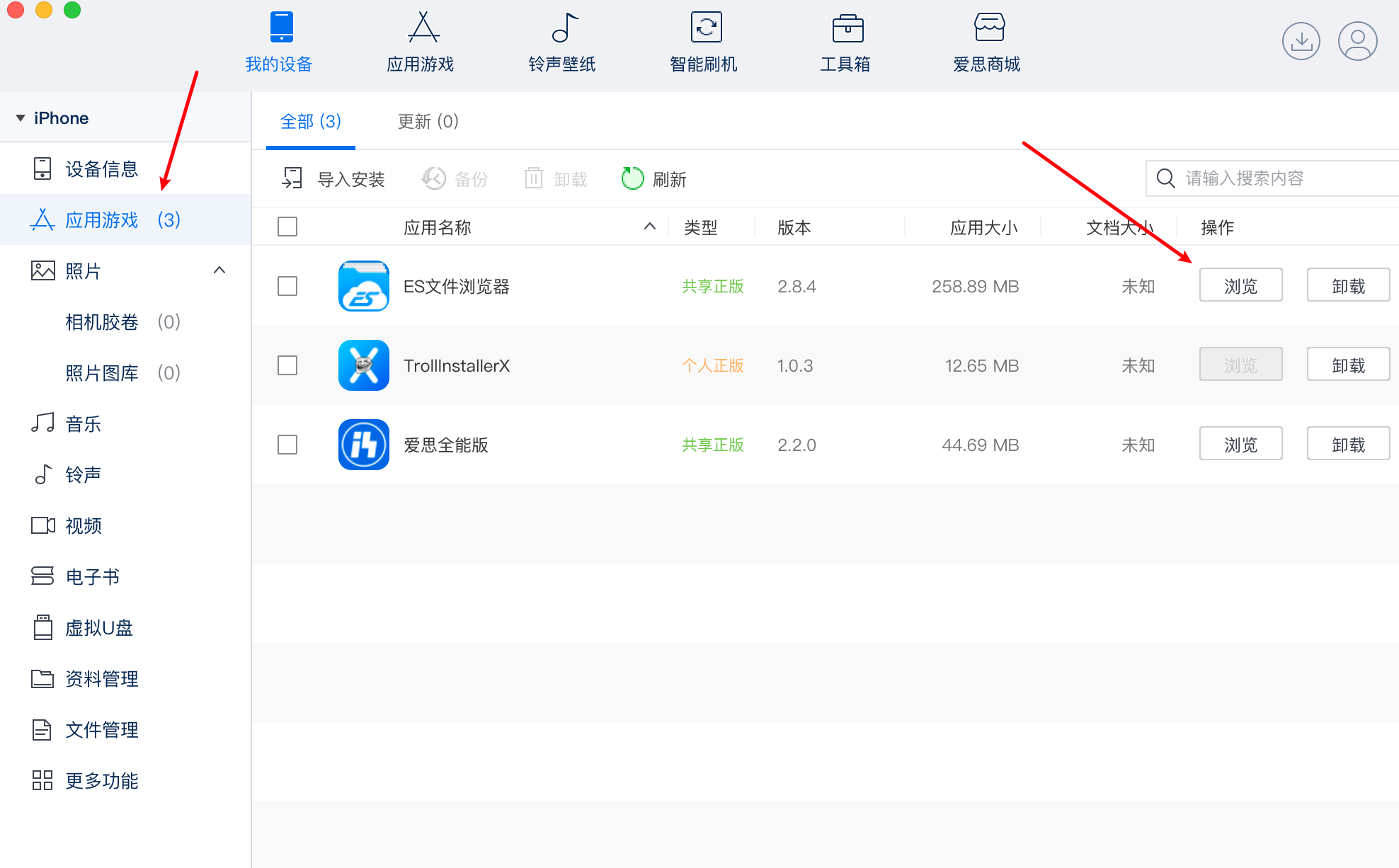This screenshot has width=1399, height=868.
Task: Switch to the 更新 (0) tab
Action: [x=428, y=122]
